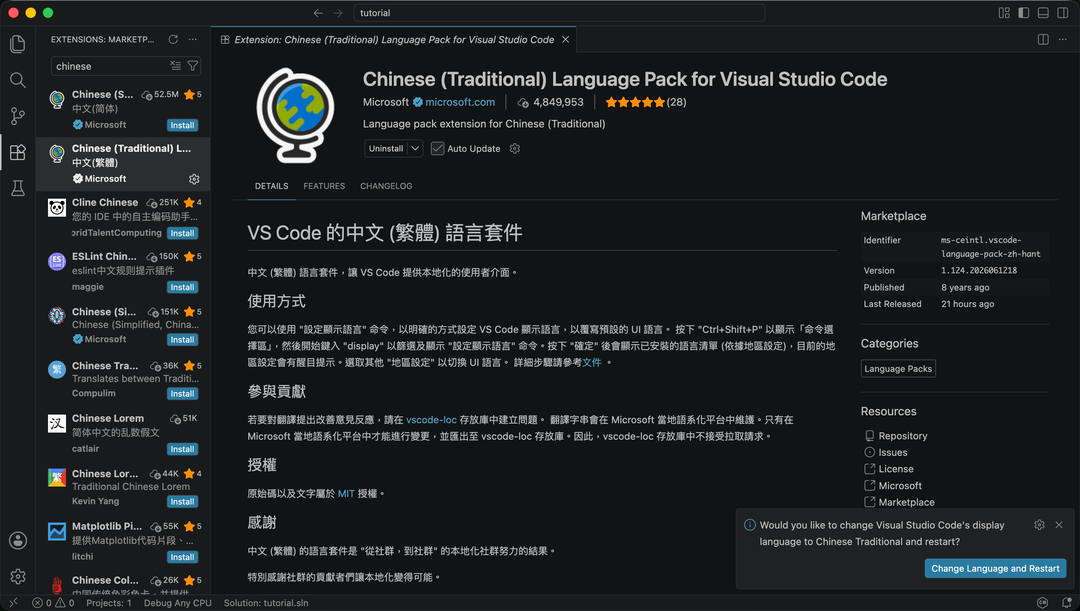
Task: Open the Search view in activity bar
Action: click(x=18, y=80)
